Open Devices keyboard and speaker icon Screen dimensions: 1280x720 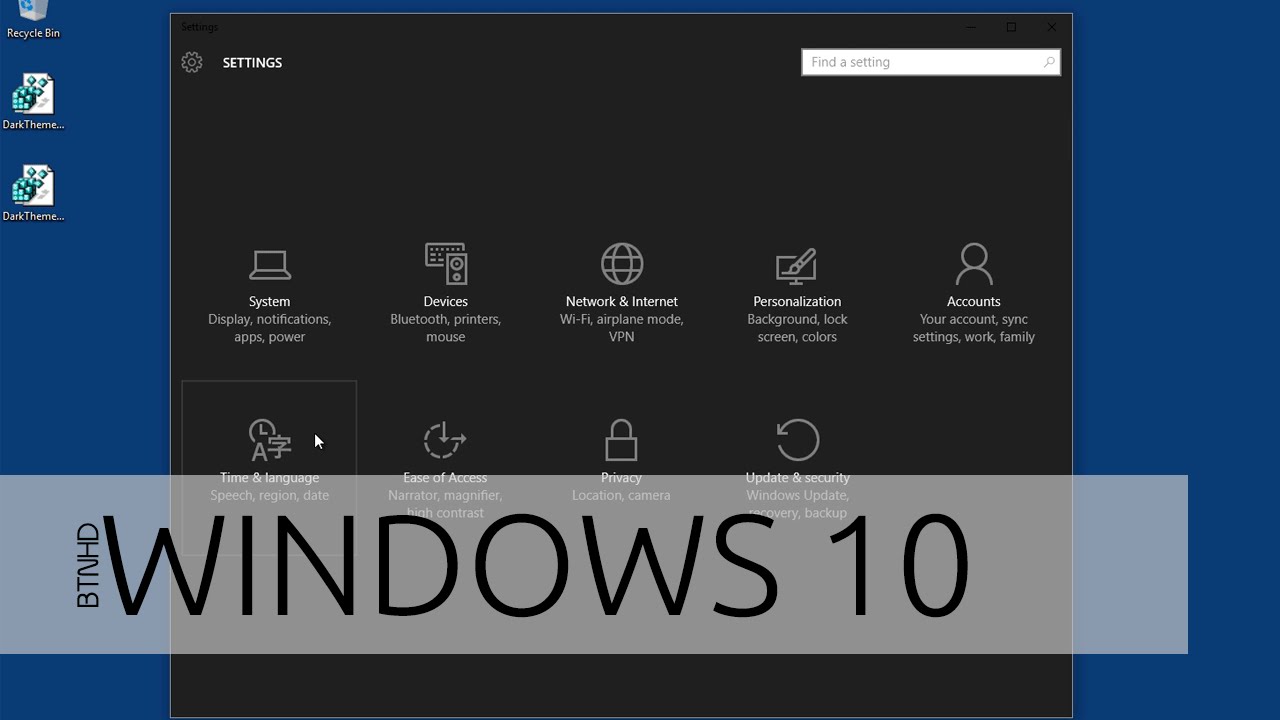pos(445,264)
